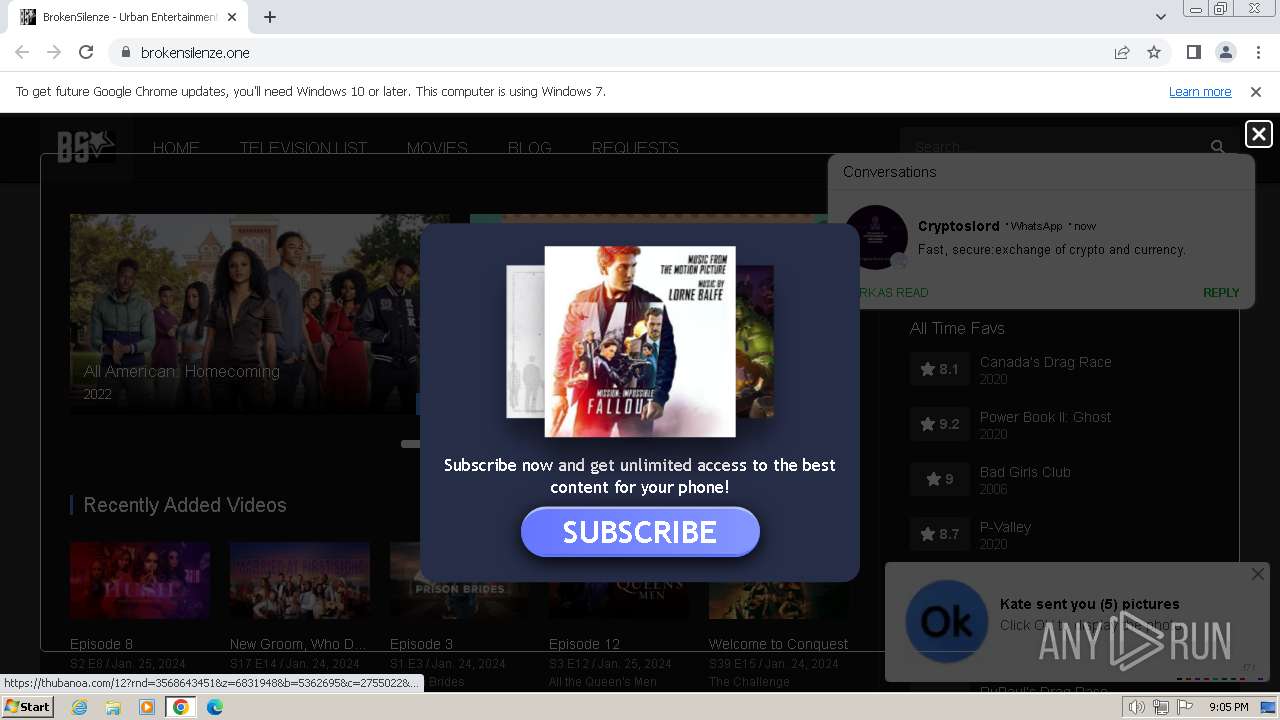Close the BrokenSilenze tab

pos(232,17)
